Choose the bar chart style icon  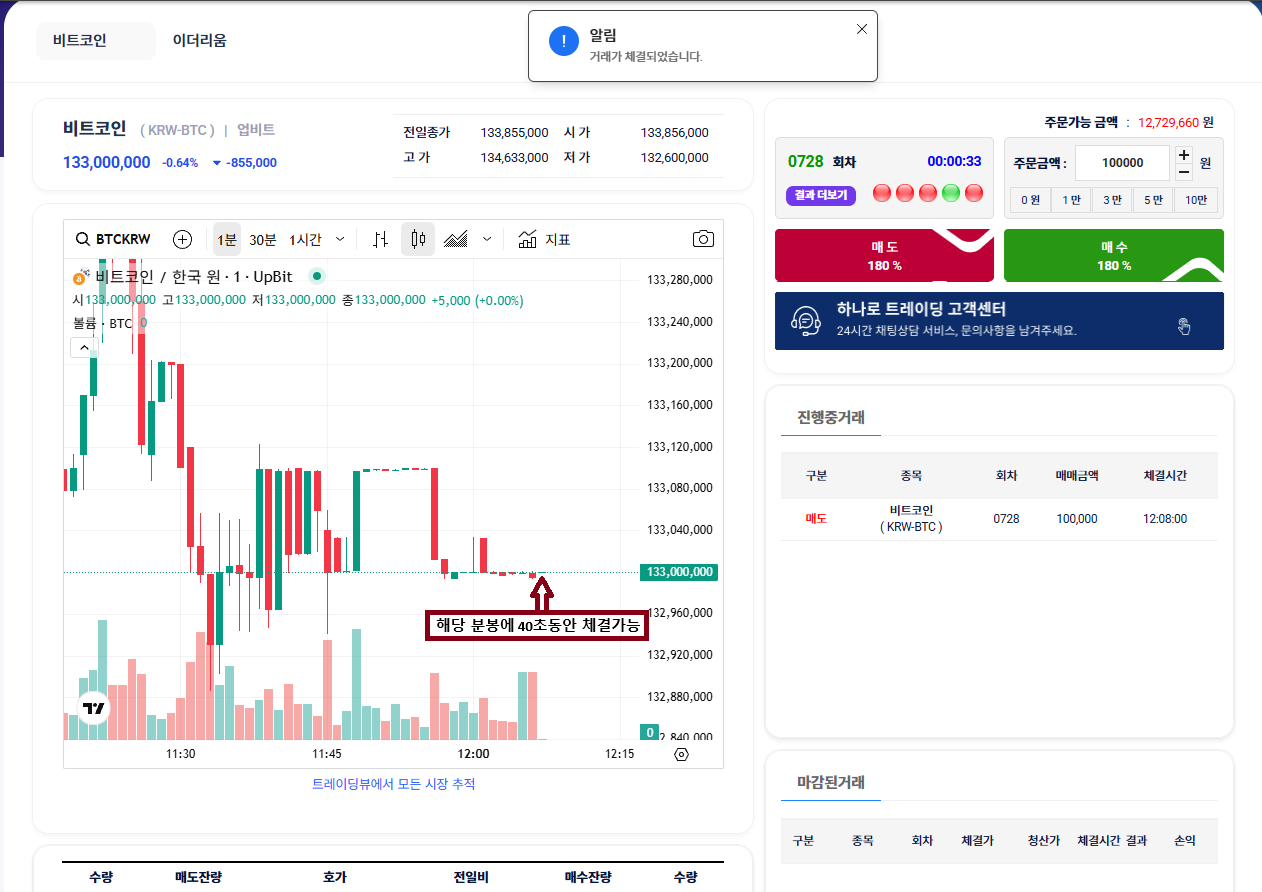[x=380, y=239]
